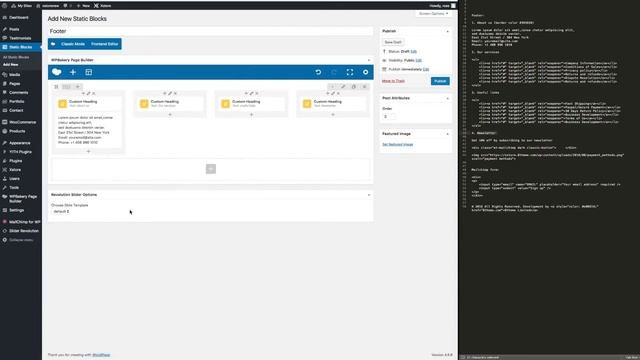Click the row column layout icon
Viewport: 640px width, 360px height.
67,87
